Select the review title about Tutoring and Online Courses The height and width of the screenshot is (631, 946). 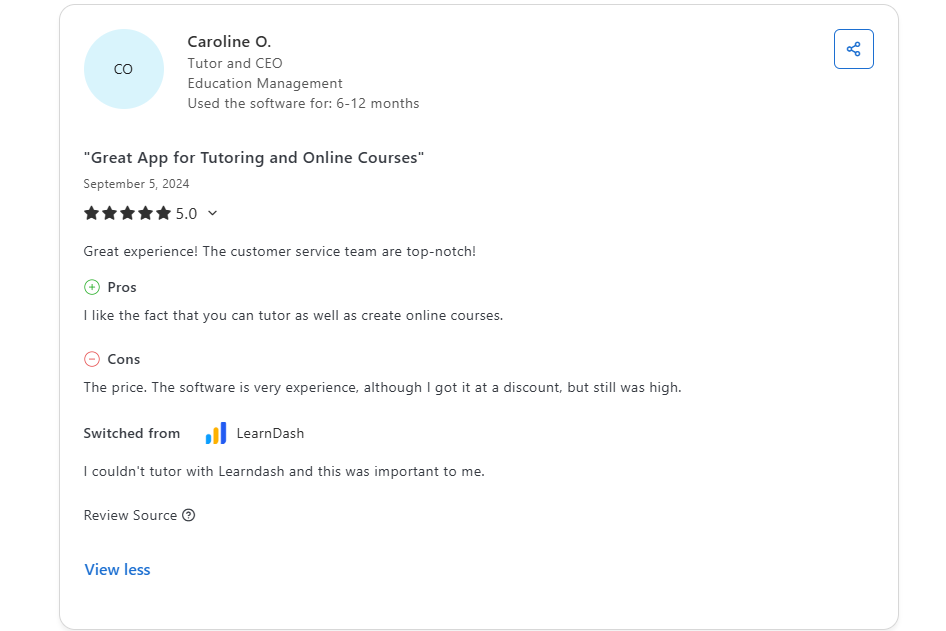[254, 157]
